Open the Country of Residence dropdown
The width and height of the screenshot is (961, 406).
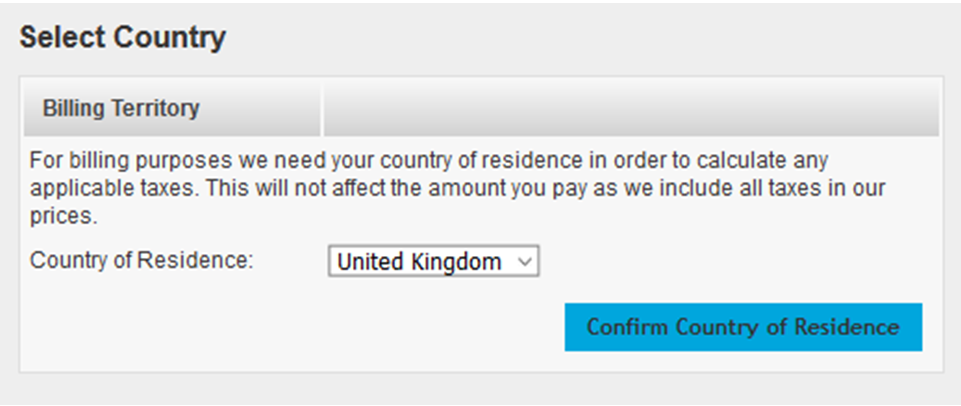pyautogui.click(x=433, y=262)
